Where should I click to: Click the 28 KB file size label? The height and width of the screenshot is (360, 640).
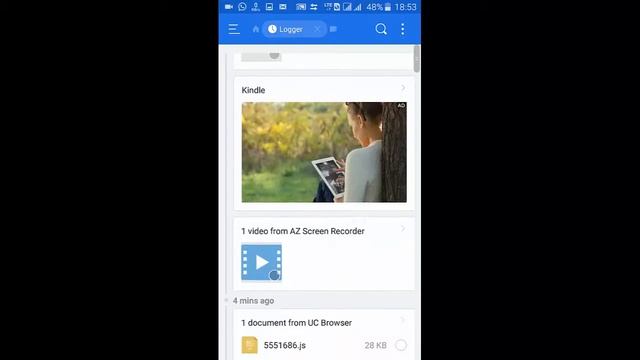(x=376, y=345)
